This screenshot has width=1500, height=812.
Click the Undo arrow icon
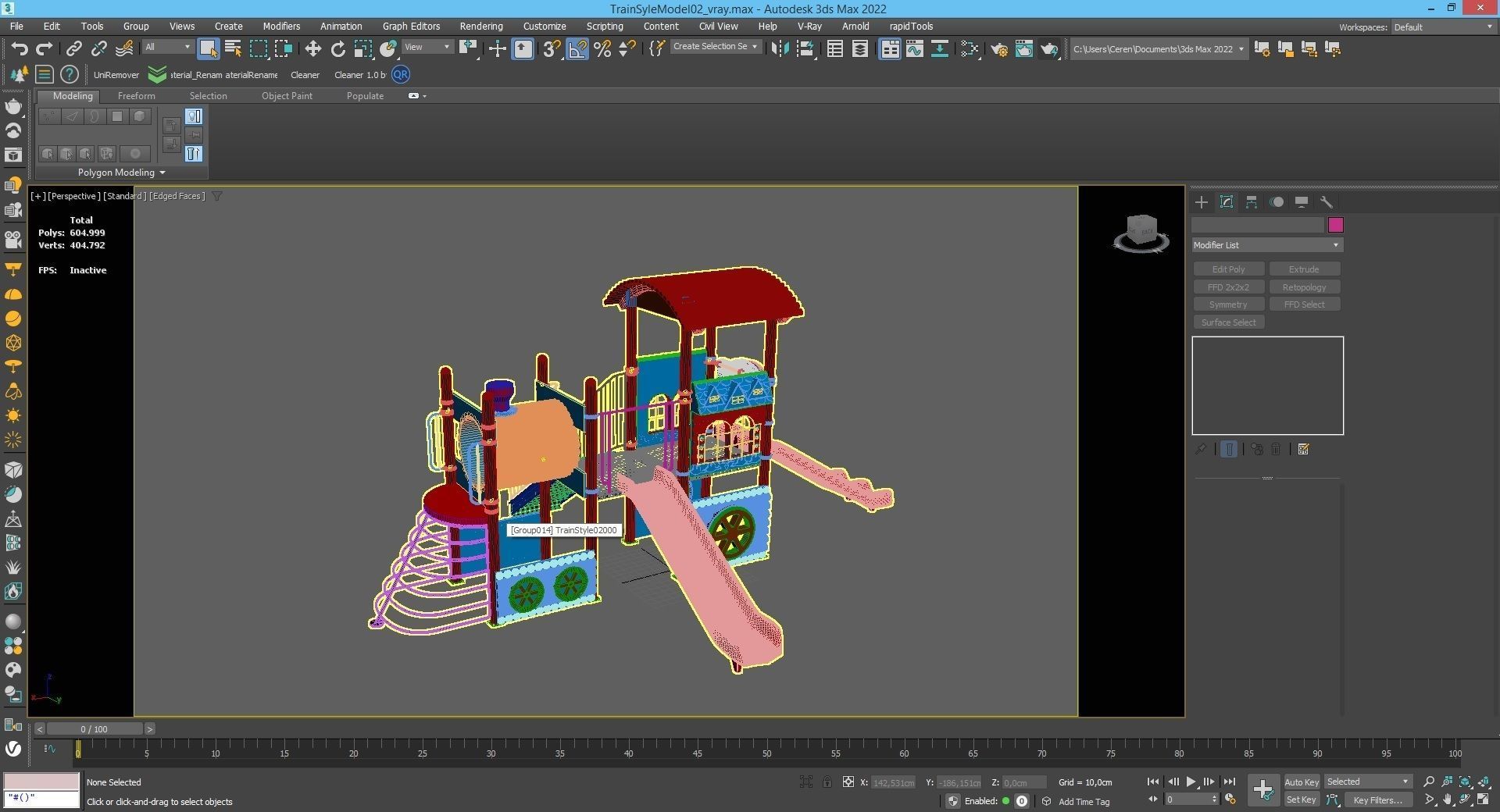(19, 48)
